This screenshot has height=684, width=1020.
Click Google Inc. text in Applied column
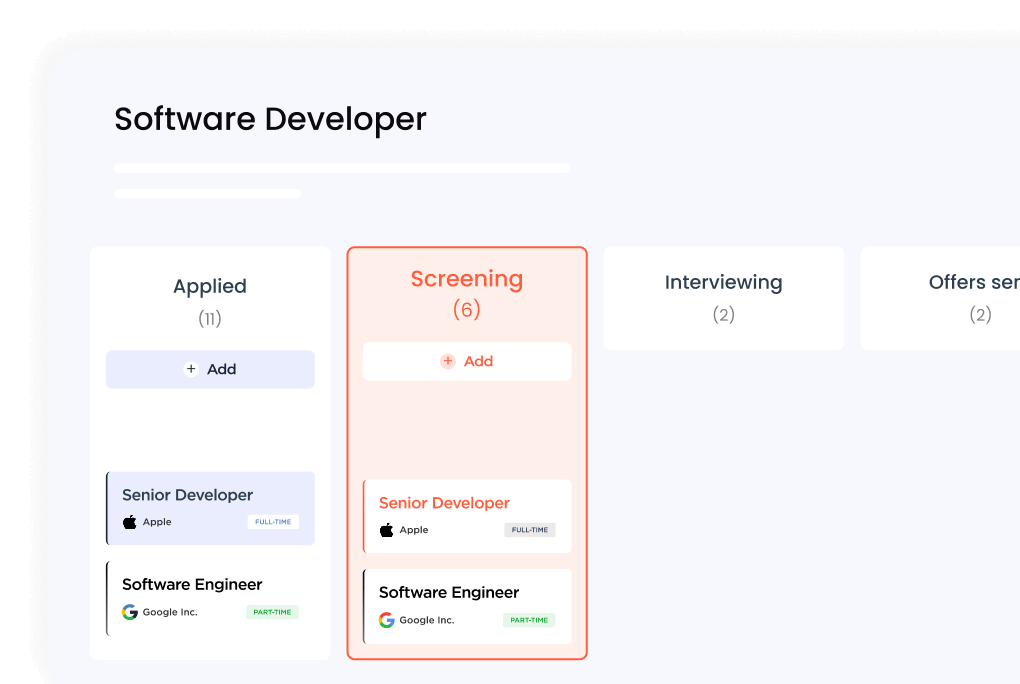pos(170,612)
